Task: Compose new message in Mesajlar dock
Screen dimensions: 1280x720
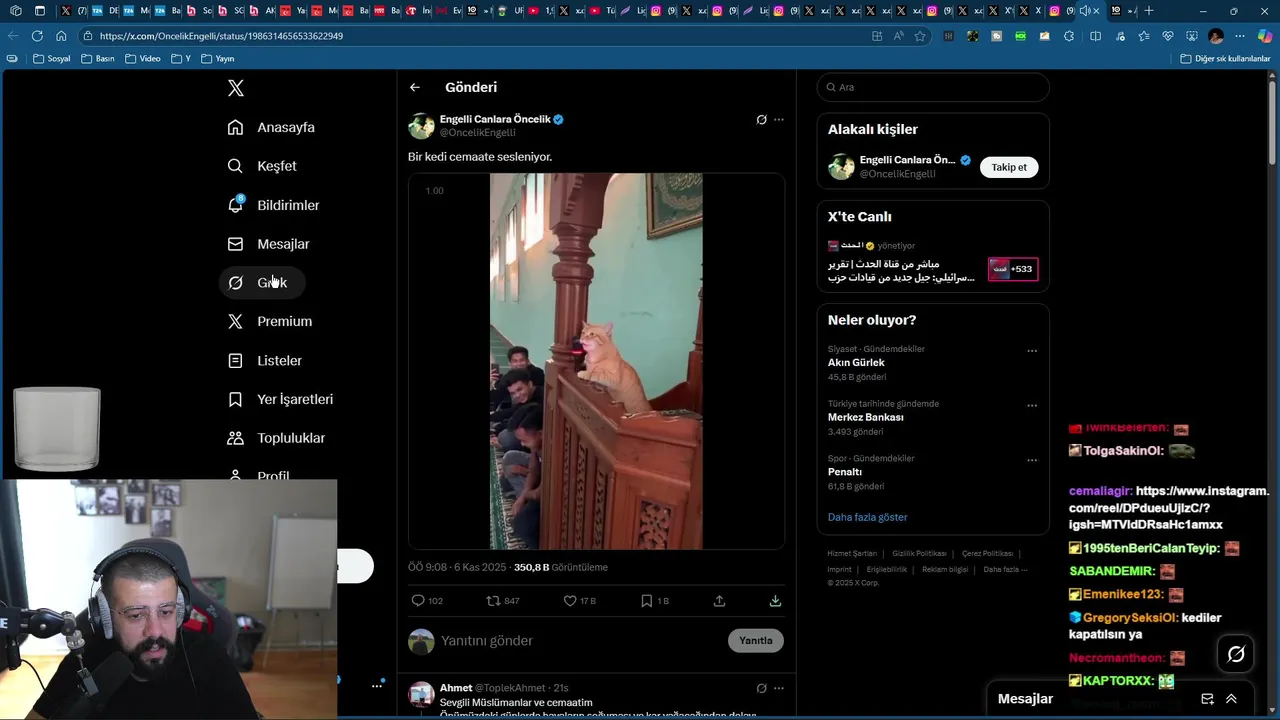Action: coord(1207,699)
